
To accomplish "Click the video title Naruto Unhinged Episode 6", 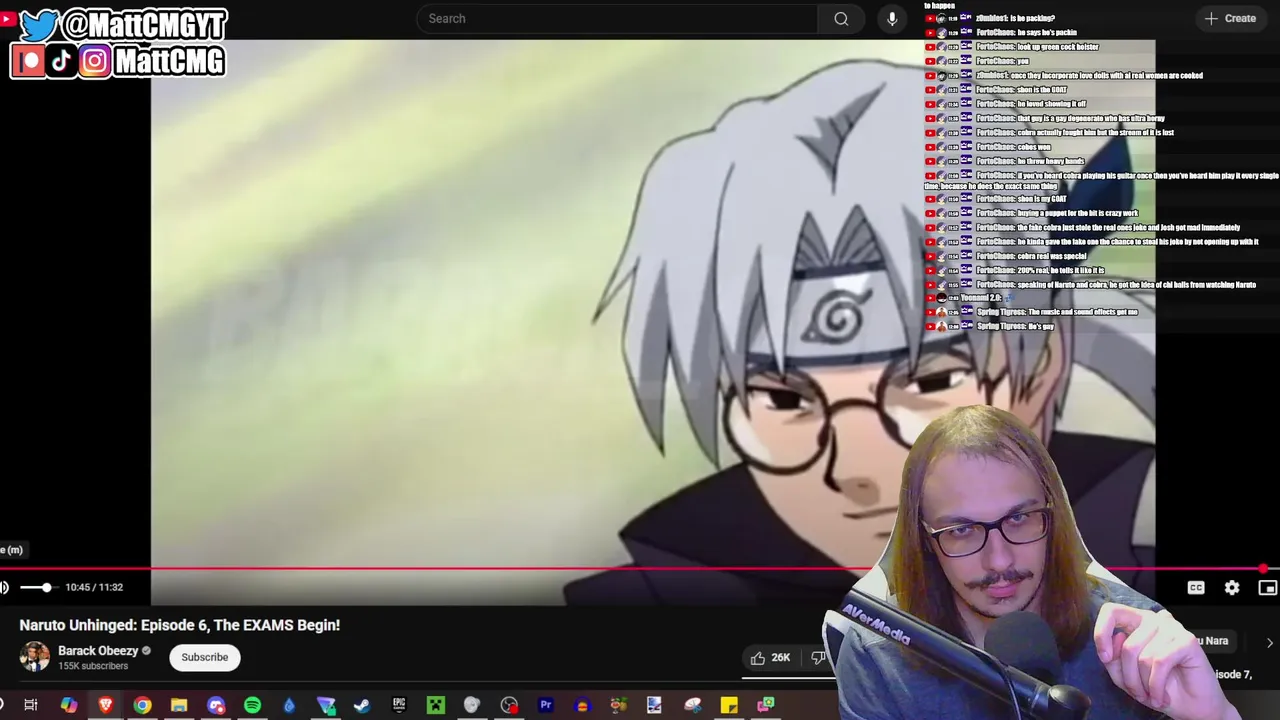I will click(x=180, y=625).
